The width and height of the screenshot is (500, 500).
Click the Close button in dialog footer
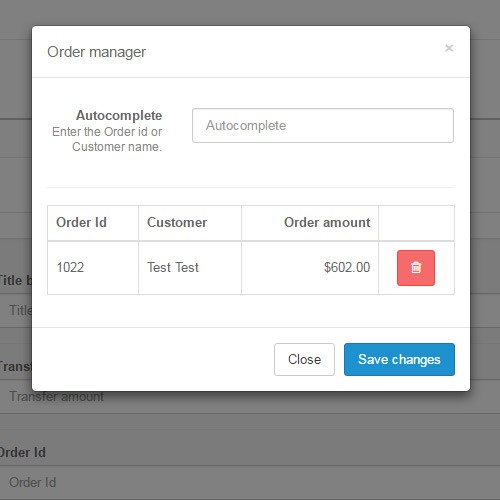304,359
